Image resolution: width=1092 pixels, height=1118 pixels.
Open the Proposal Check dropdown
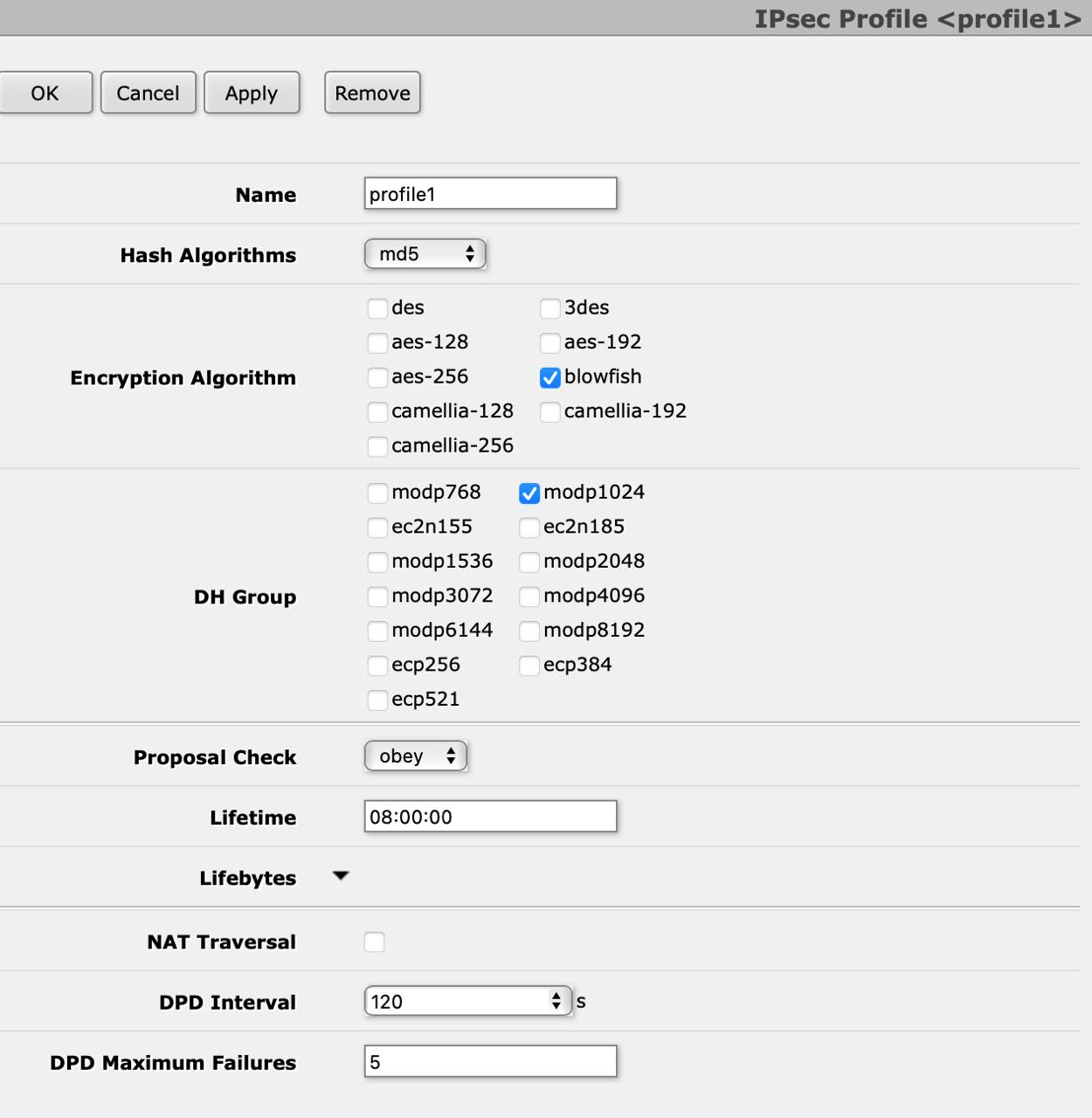coord(415,756)
